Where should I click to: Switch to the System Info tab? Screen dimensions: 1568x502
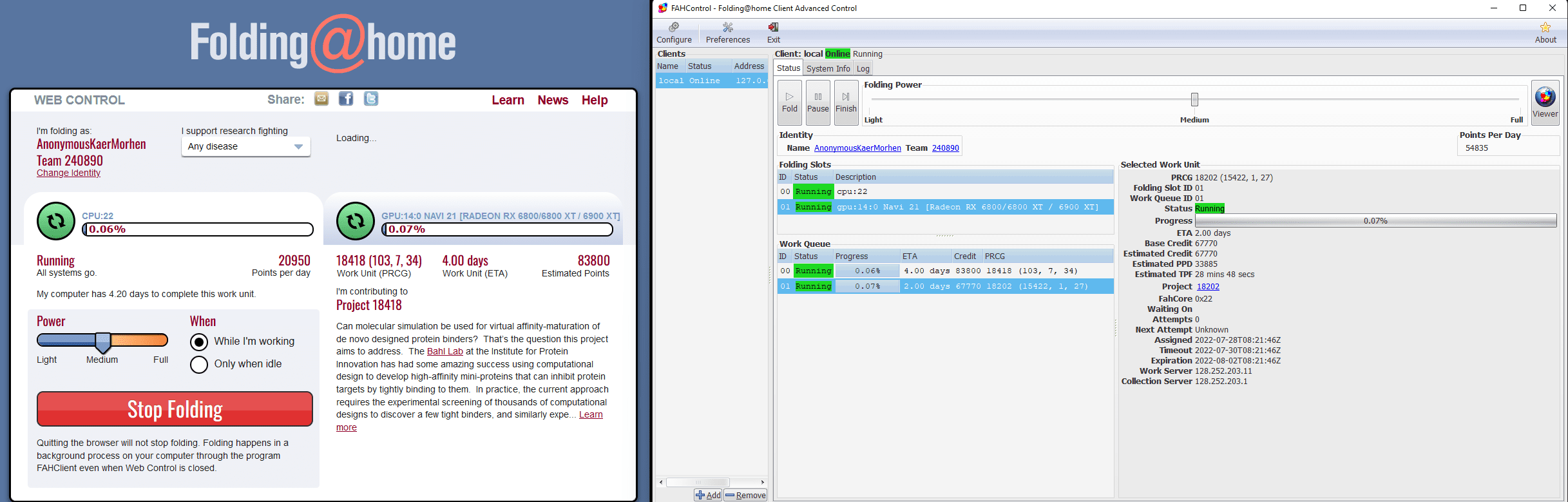point(828,69)
